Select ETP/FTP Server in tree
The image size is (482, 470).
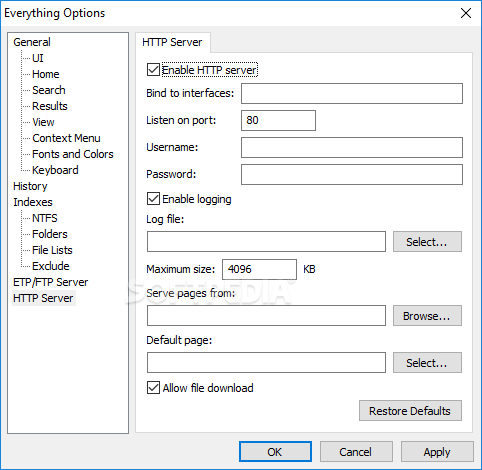[x=51, y=282]
